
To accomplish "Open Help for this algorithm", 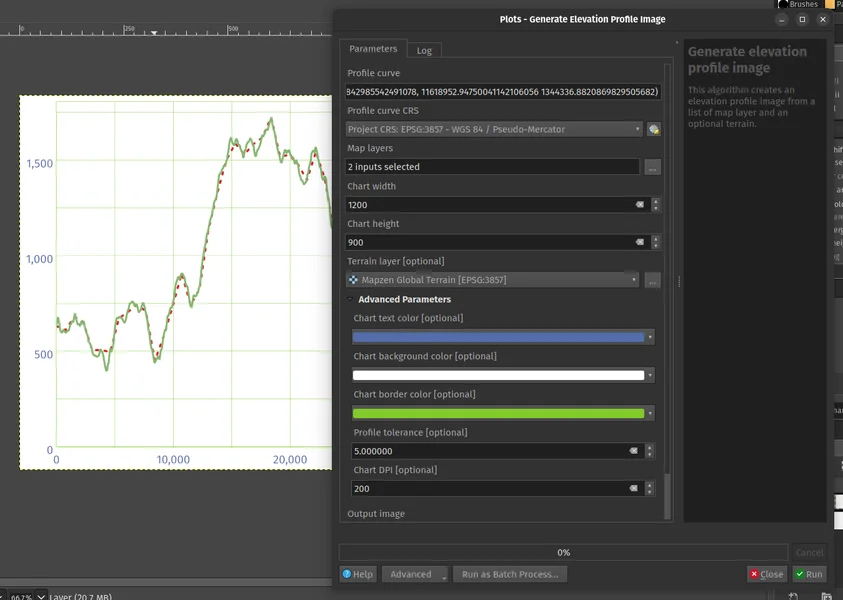I will [x=358, y=574].
